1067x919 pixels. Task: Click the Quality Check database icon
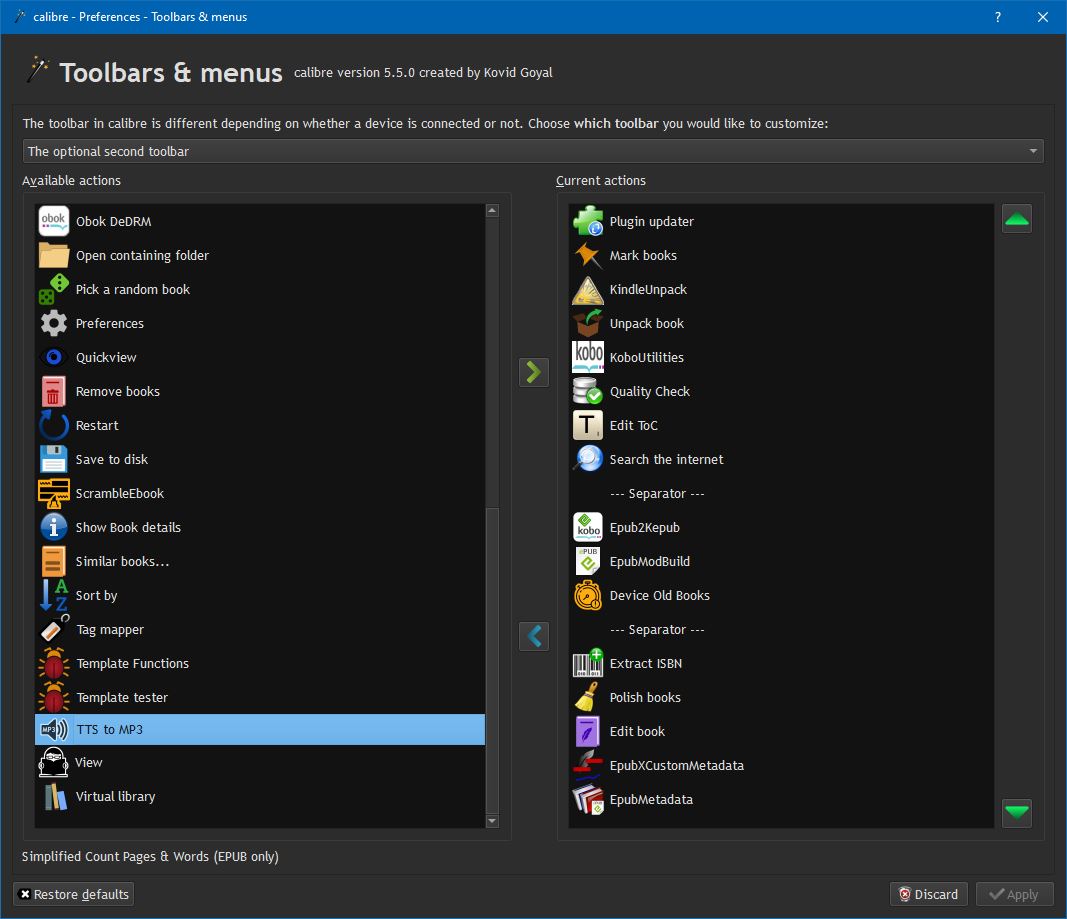[x=588, y=391]
